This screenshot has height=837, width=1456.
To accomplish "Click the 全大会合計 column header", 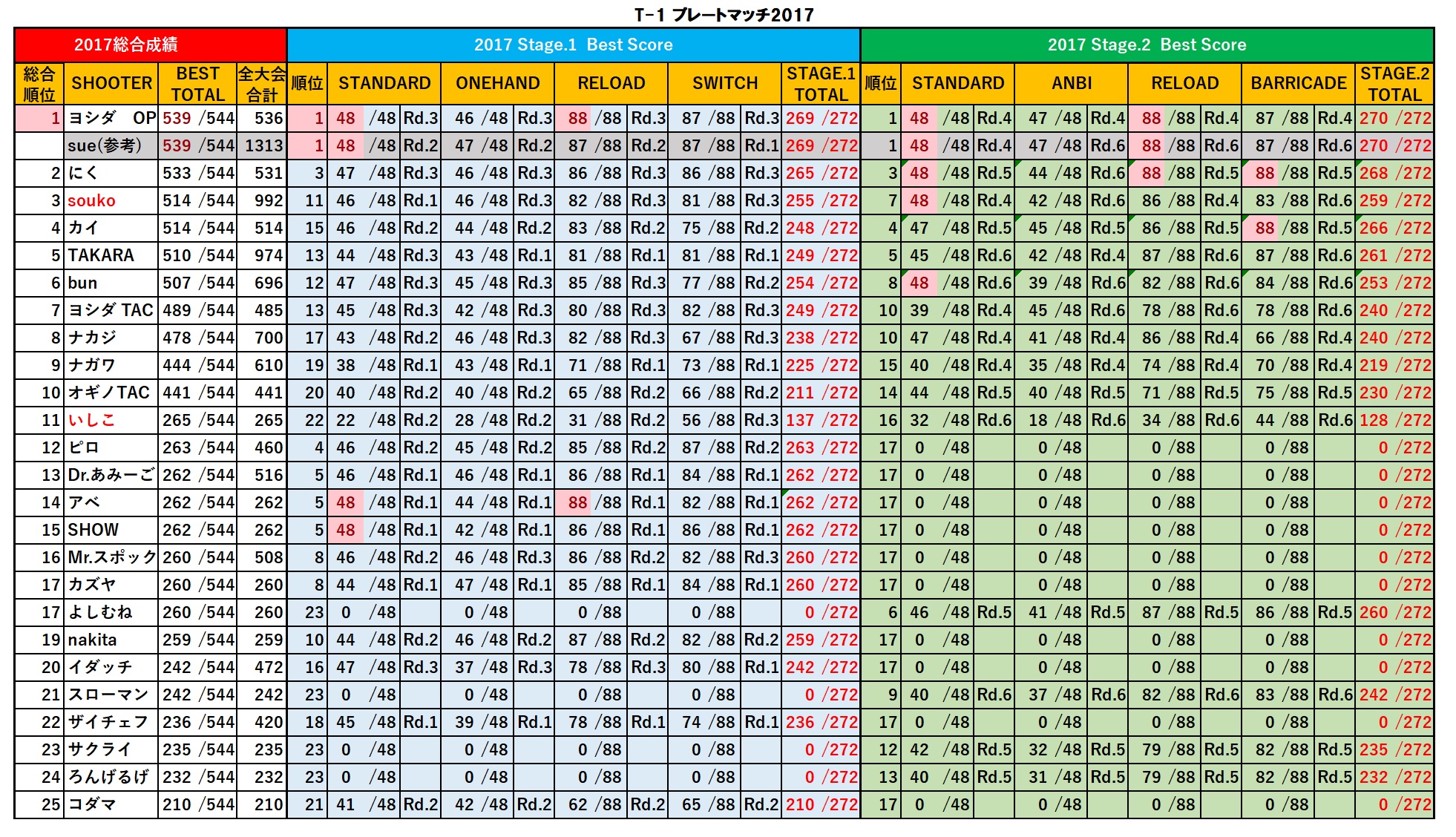I will click(x=262, y=83).
